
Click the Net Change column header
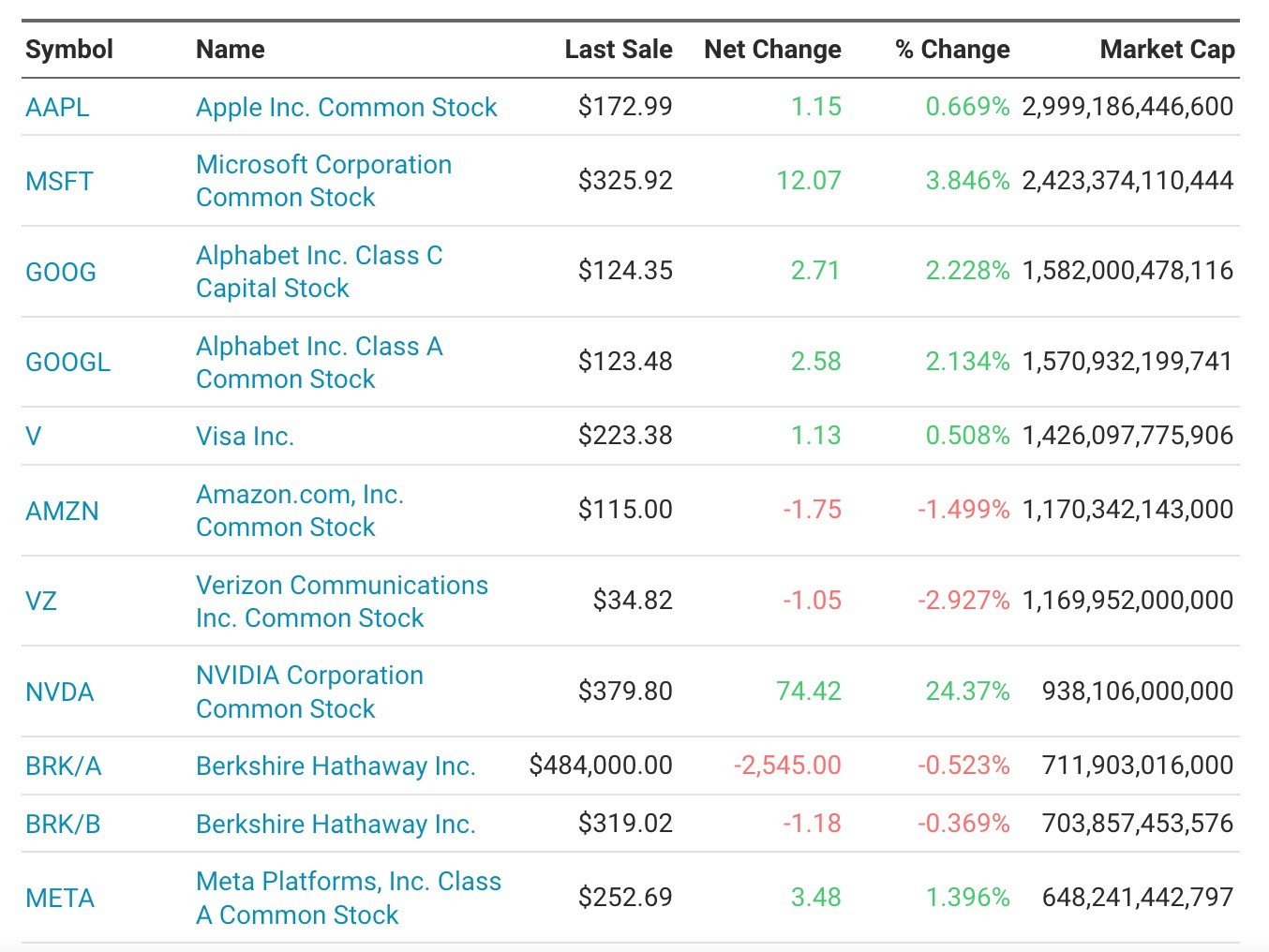point(772,50)
